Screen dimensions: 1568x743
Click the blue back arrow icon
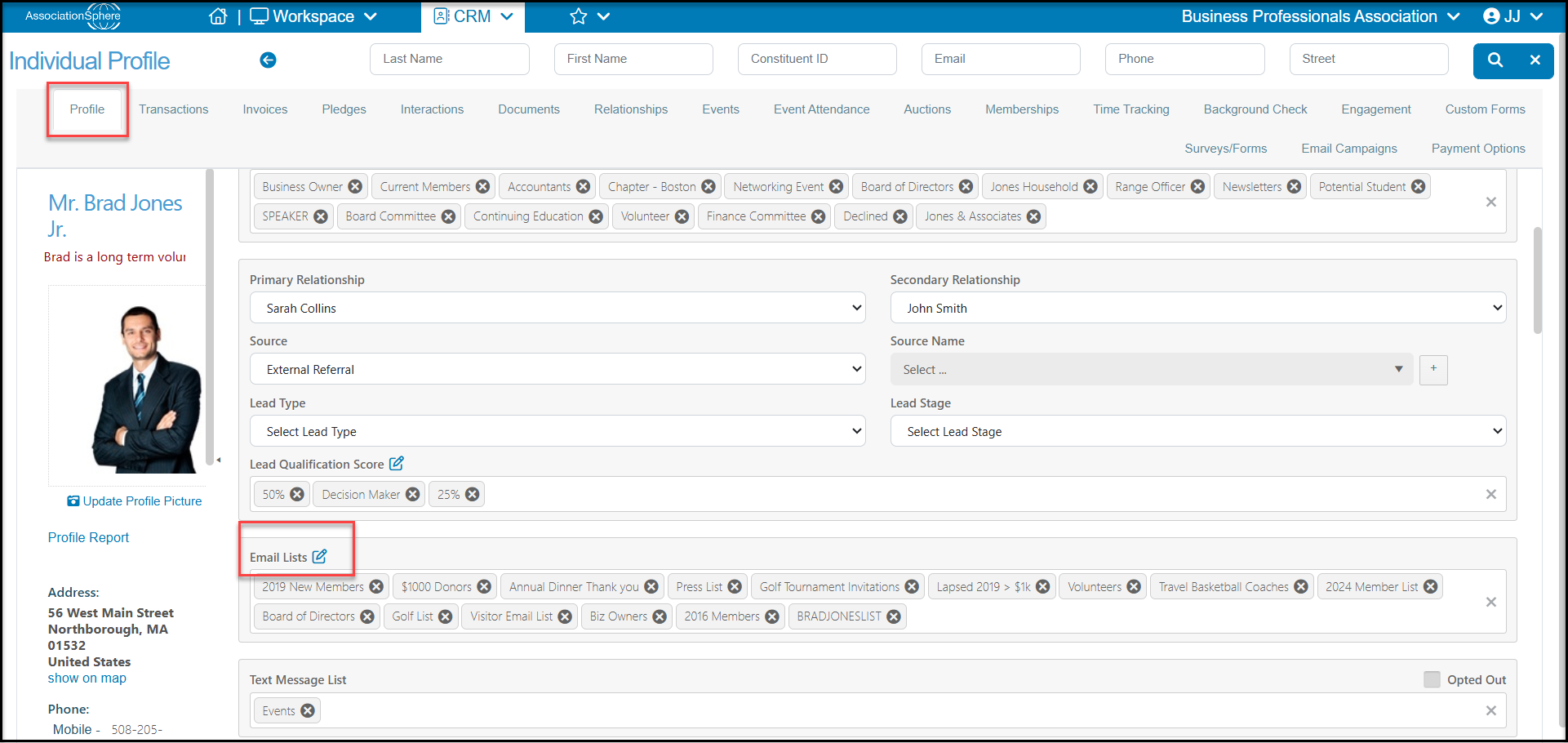pos(268,60)
